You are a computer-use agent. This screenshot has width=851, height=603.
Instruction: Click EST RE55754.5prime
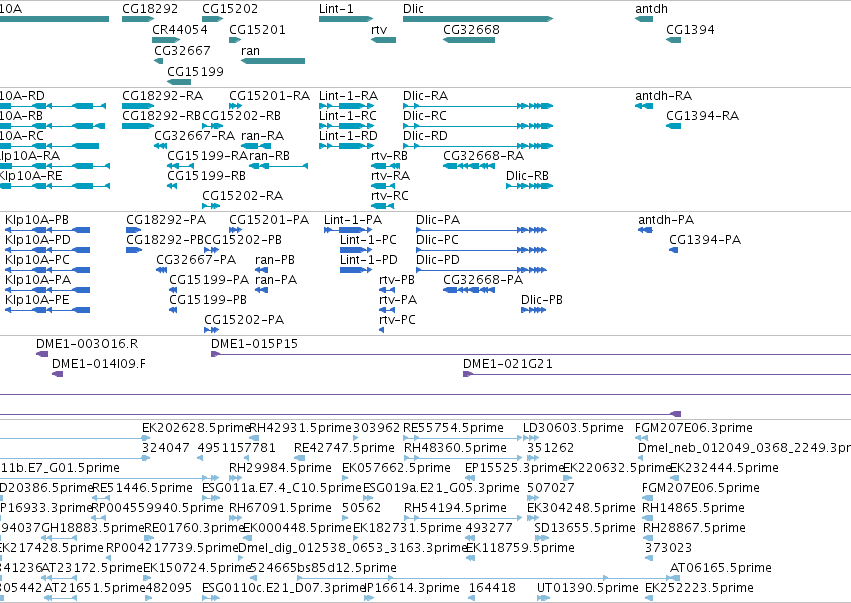point(454,428)
